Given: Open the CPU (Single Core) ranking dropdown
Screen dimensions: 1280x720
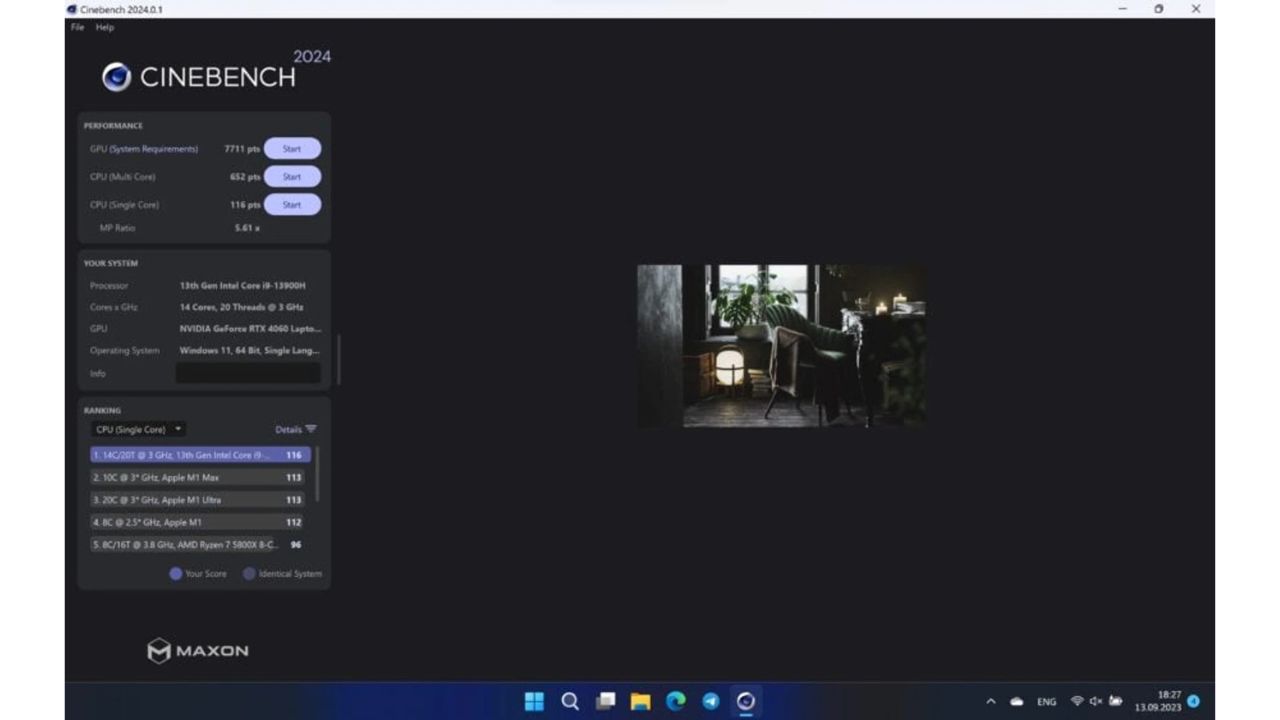Looking at the screenshot, I should [138, 429].
